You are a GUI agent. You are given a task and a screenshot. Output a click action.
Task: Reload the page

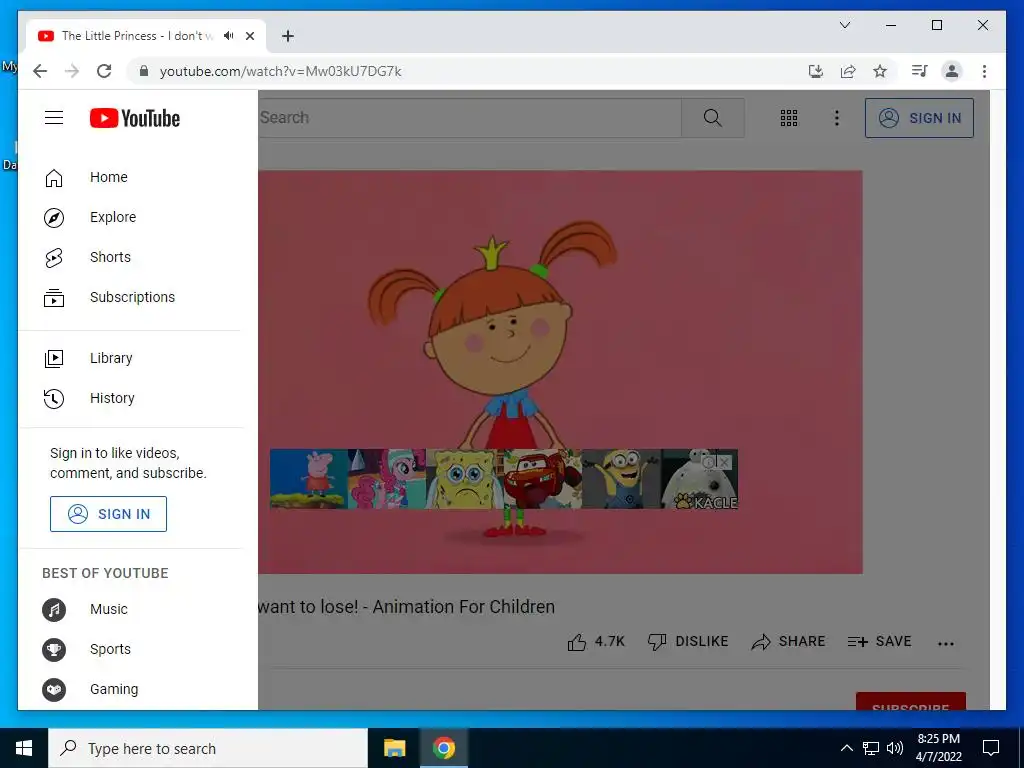[x=104, y=71]
